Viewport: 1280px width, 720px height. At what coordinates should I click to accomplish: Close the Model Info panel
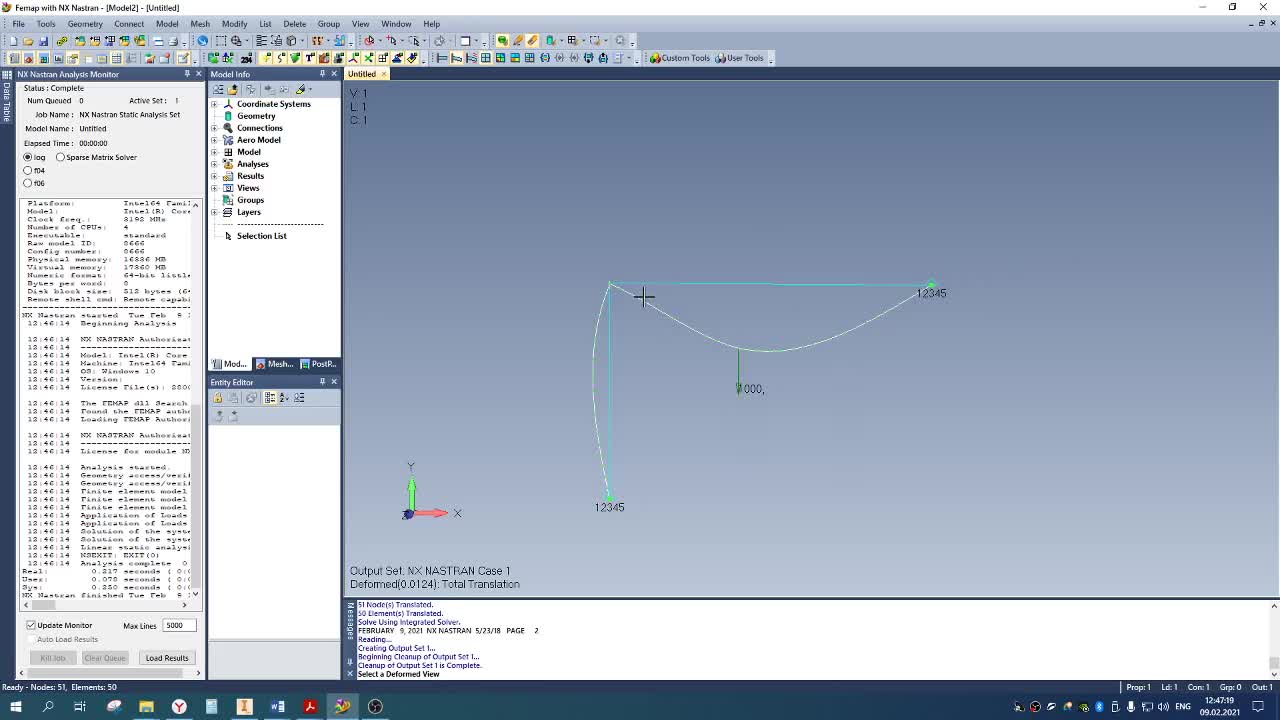(x=334, y=74)
